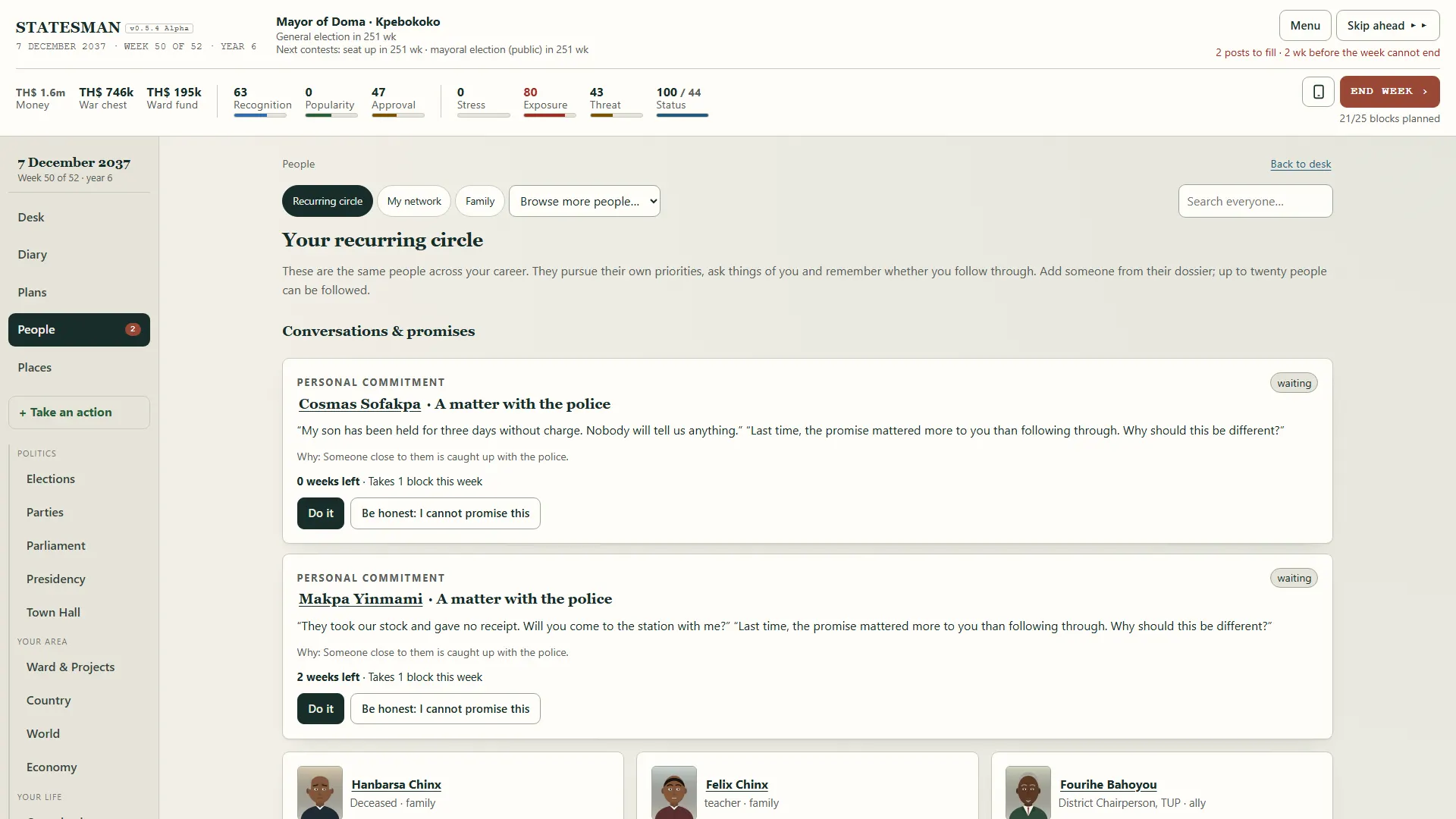This screenshot has height=819, width=1456.
Task: Click Do it for Cosmas Sofakpa's commitment
Action: point(321,513)
